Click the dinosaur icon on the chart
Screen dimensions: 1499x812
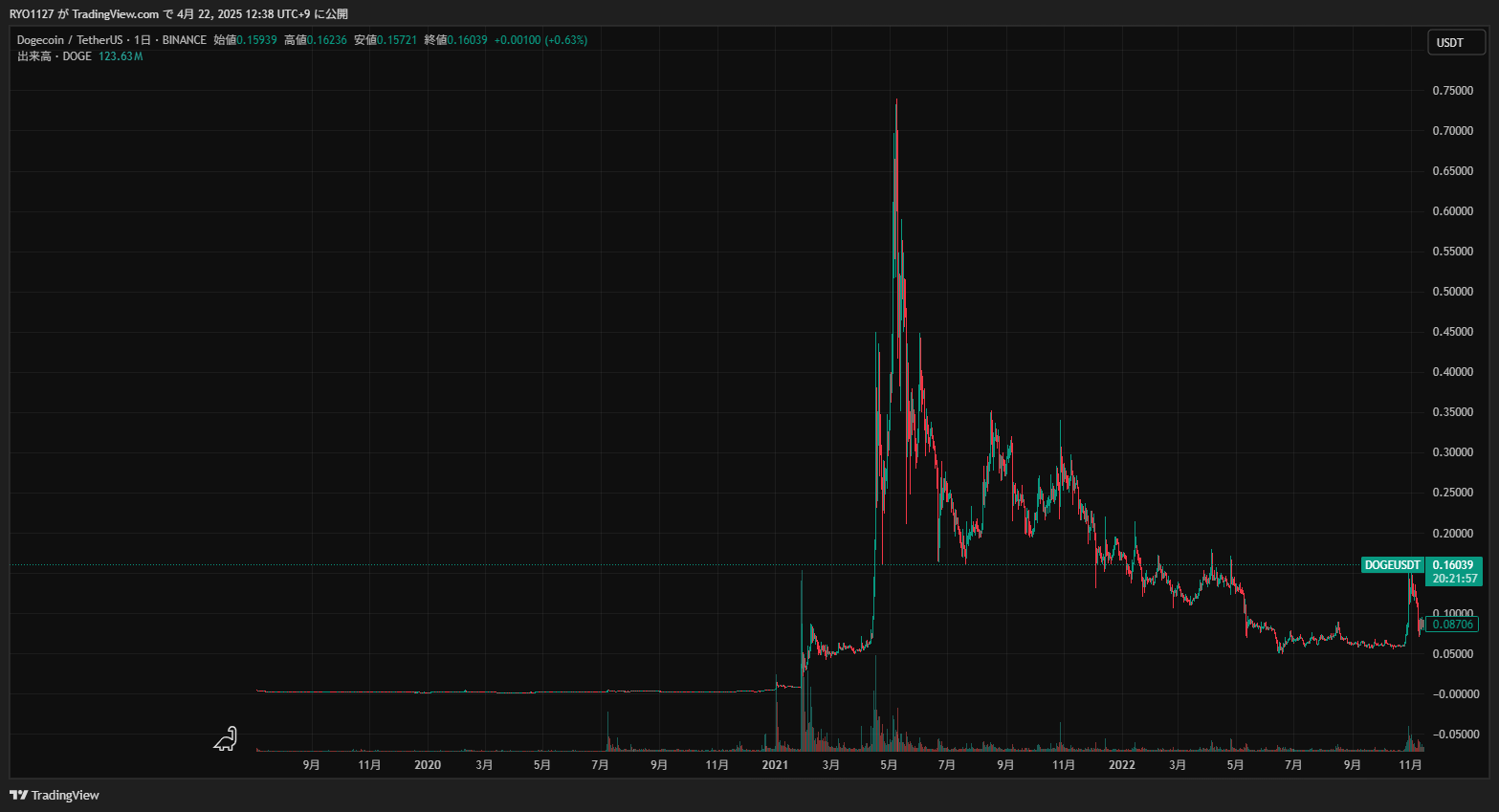pyautogui.click(x=226, y=738)
